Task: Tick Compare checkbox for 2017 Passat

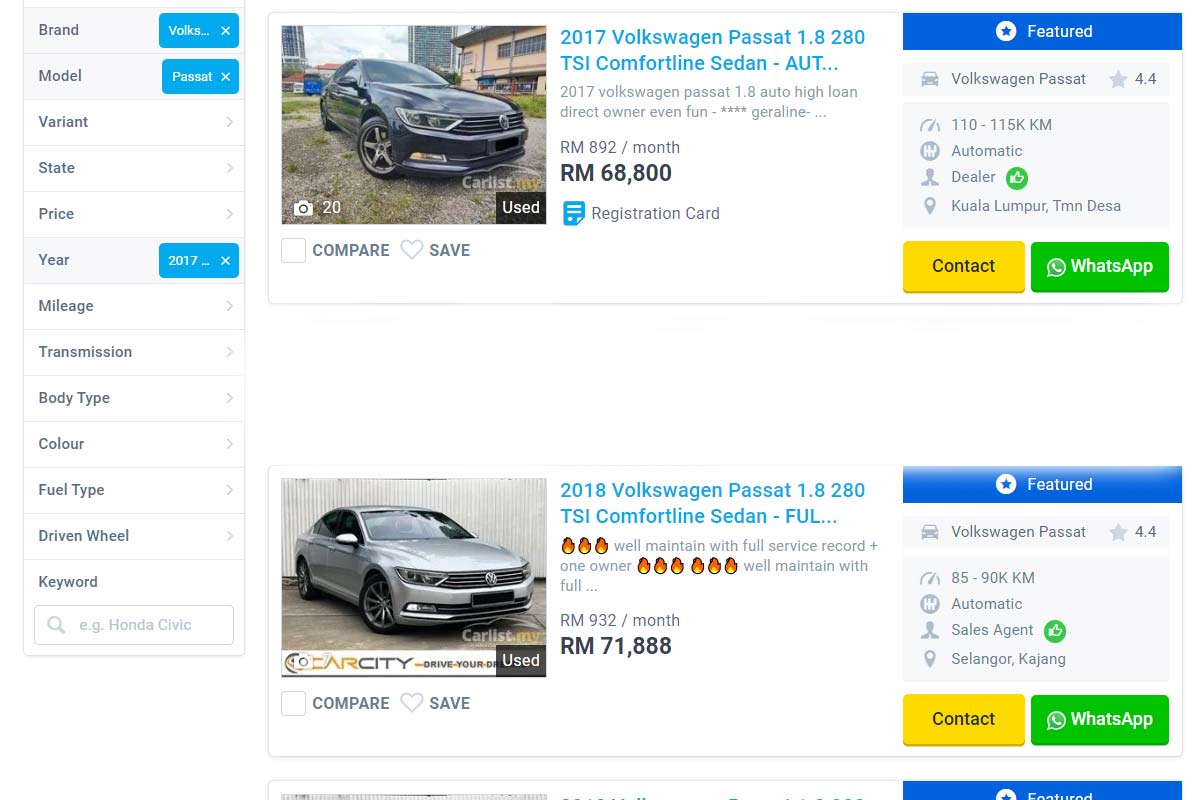Action: (x=293, y=250)
